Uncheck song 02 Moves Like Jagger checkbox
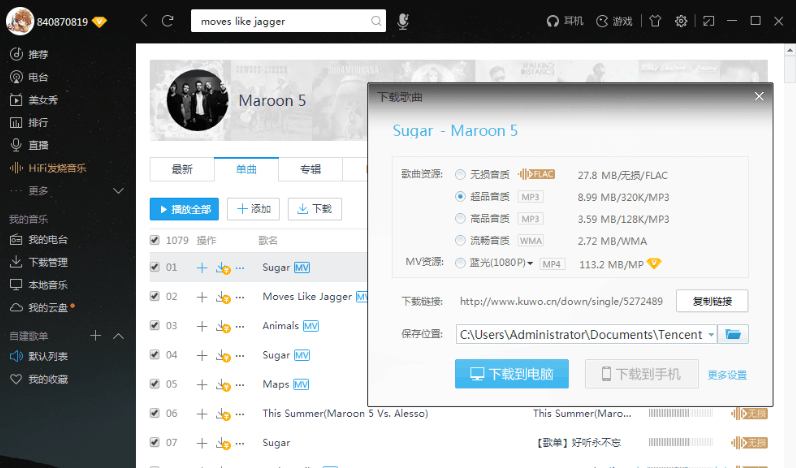This screenshot has height=468, width=796. click(x=155, y=296)
